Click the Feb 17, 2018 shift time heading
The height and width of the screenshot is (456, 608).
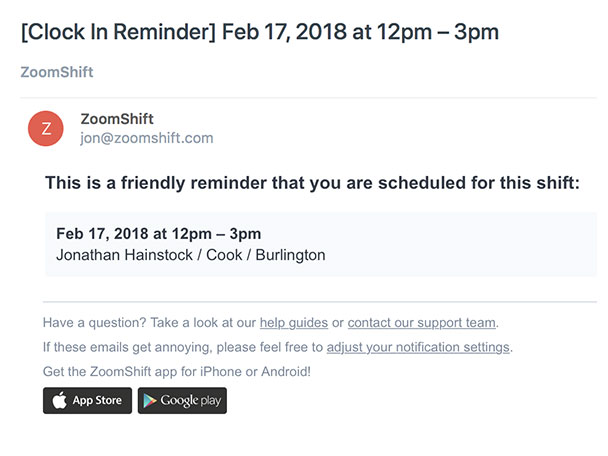point(159,234)
